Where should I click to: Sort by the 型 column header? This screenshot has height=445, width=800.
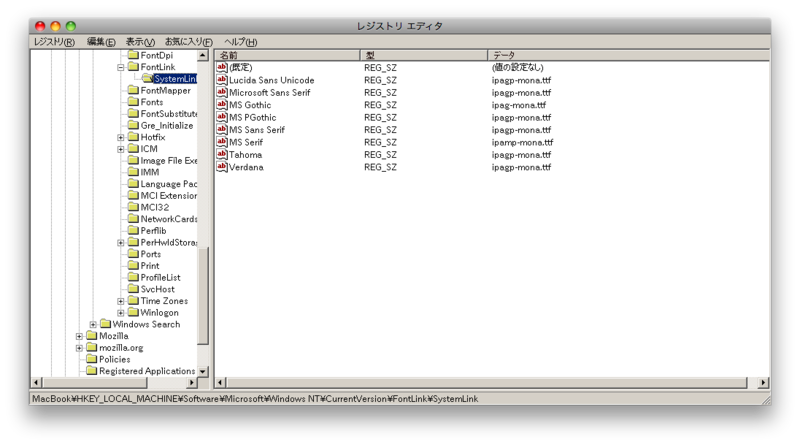424,55
